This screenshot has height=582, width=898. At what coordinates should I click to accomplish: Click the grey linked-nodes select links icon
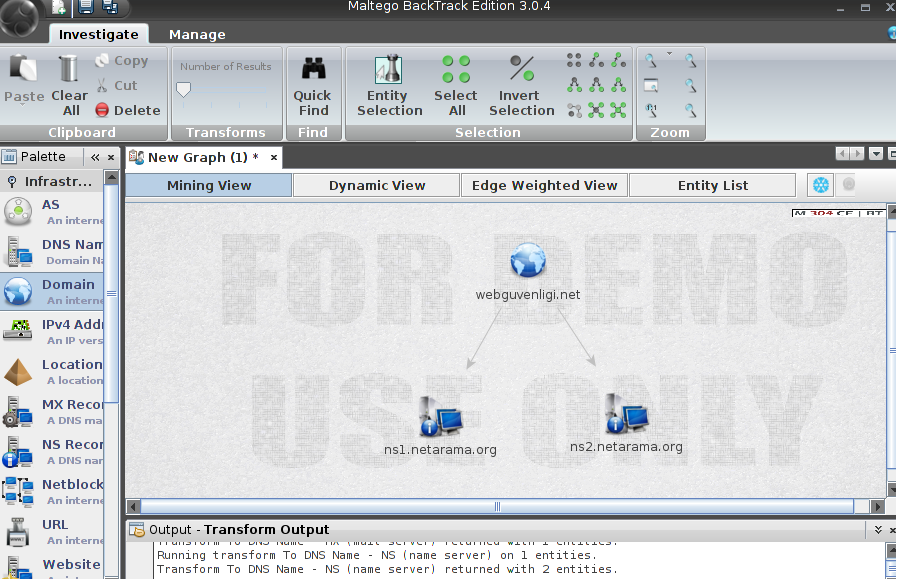click(x=574, y=110)
